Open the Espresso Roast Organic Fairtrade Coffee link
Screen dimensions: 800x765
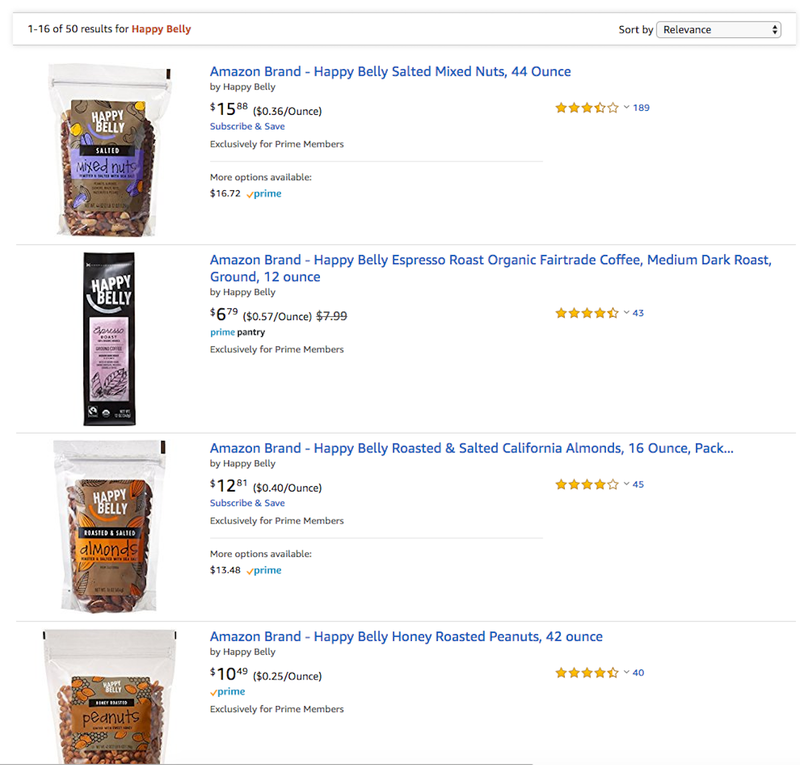tap(490, 268)
